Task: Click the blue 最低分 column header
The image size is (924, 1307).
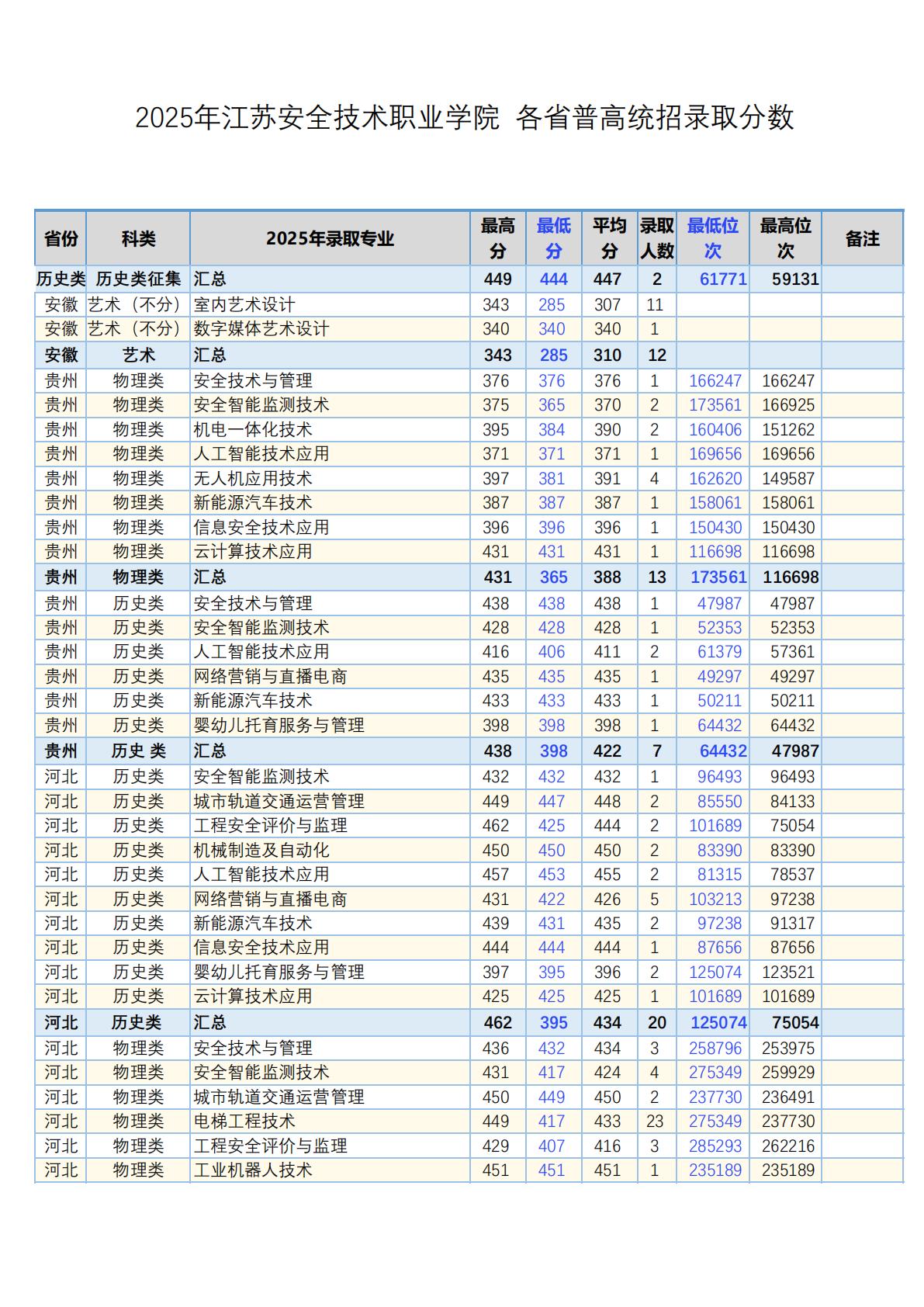Action: 553,238
